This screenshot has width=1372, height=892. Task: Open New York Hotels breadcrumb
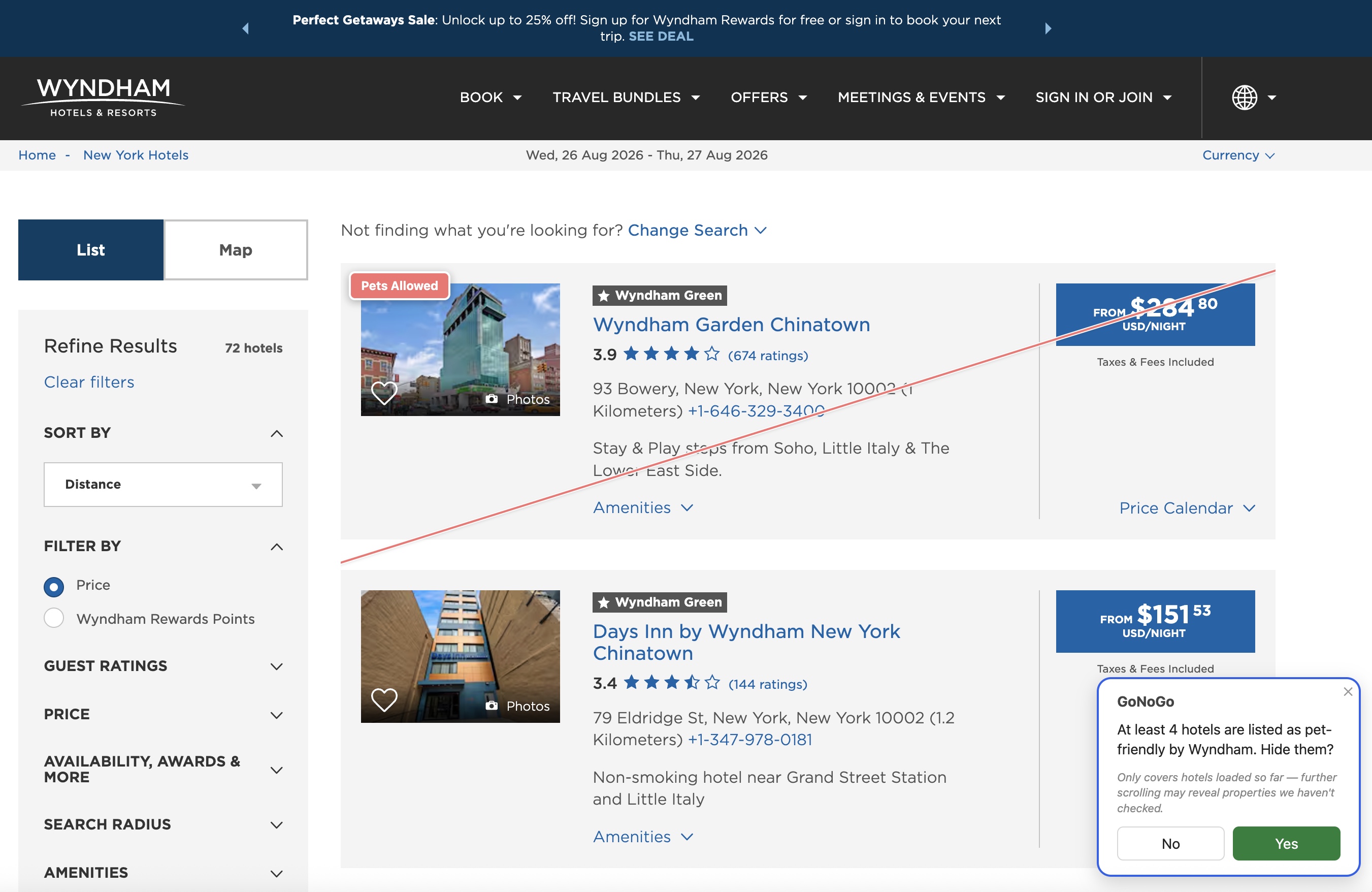[136, 155]
